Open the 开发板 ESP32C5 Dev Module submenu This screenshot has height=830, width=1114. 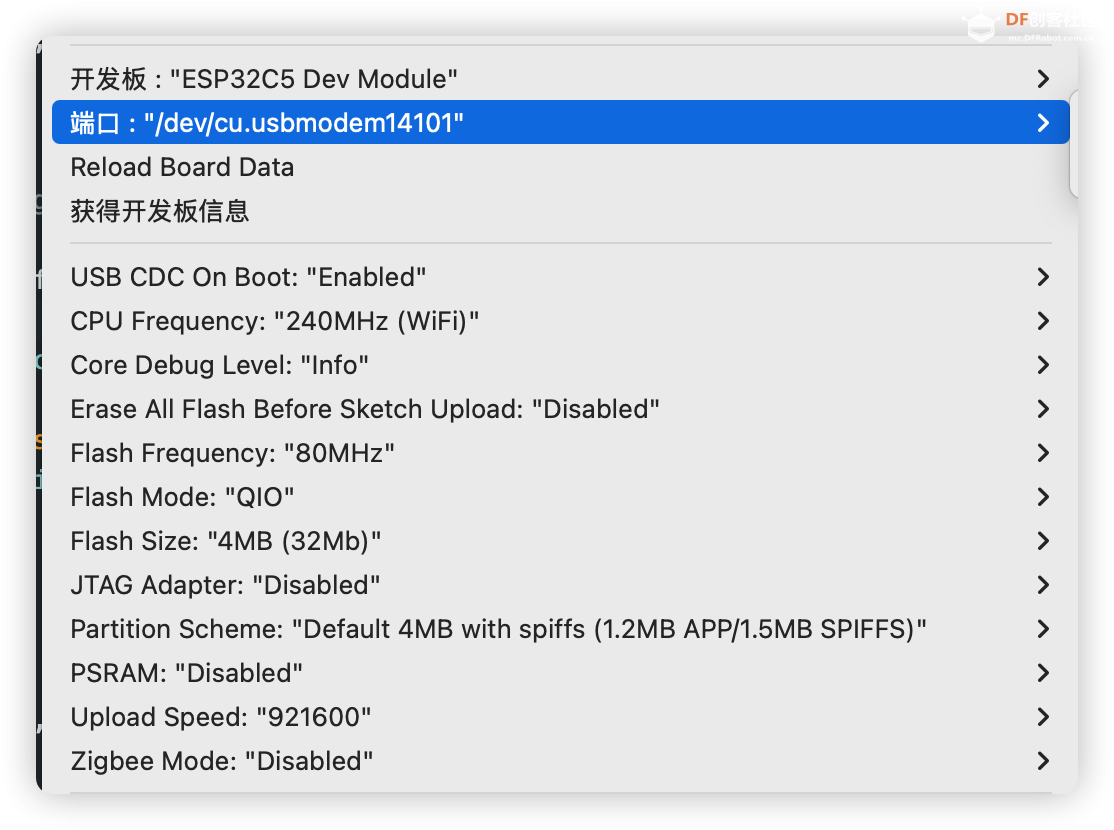[x=265, y=78]
